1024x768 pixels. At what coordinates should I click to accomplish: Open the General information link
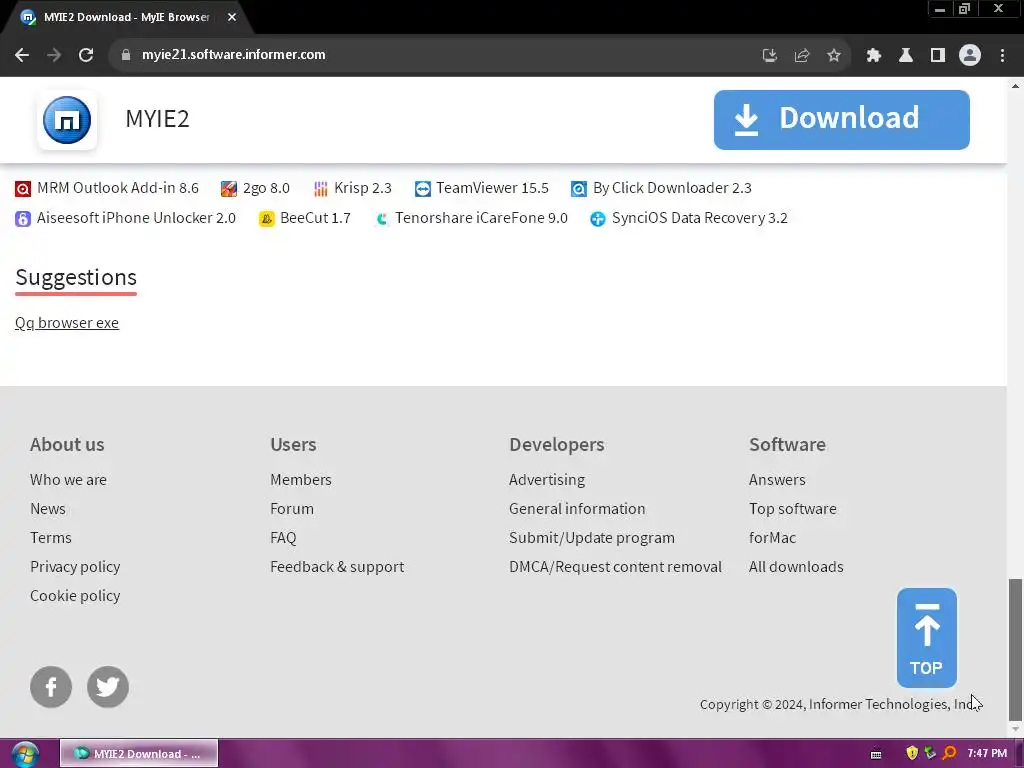[x=577, y=509]
